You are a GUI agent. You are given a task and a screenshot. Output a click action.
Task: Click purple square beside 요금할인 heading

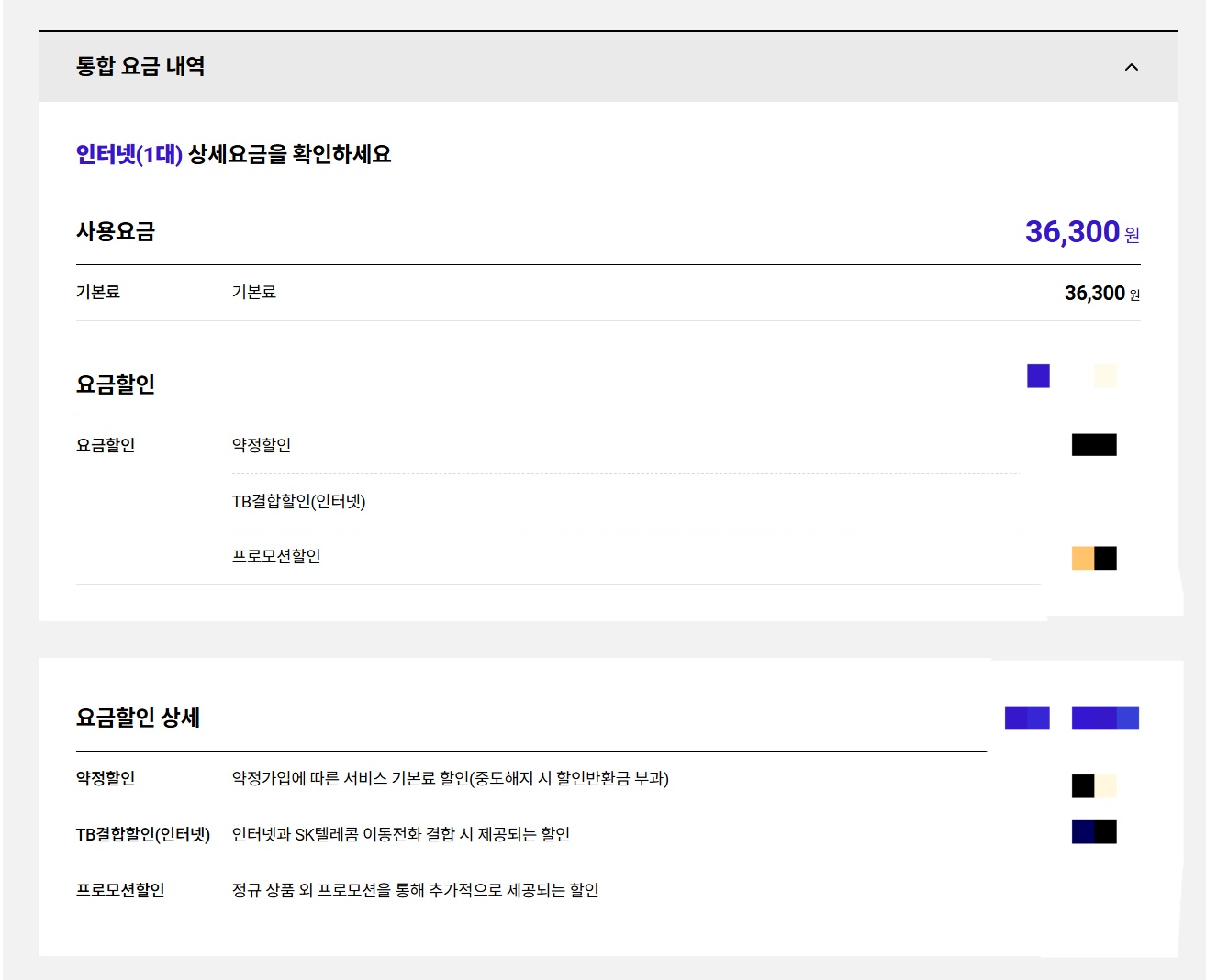click(1038, 376)
